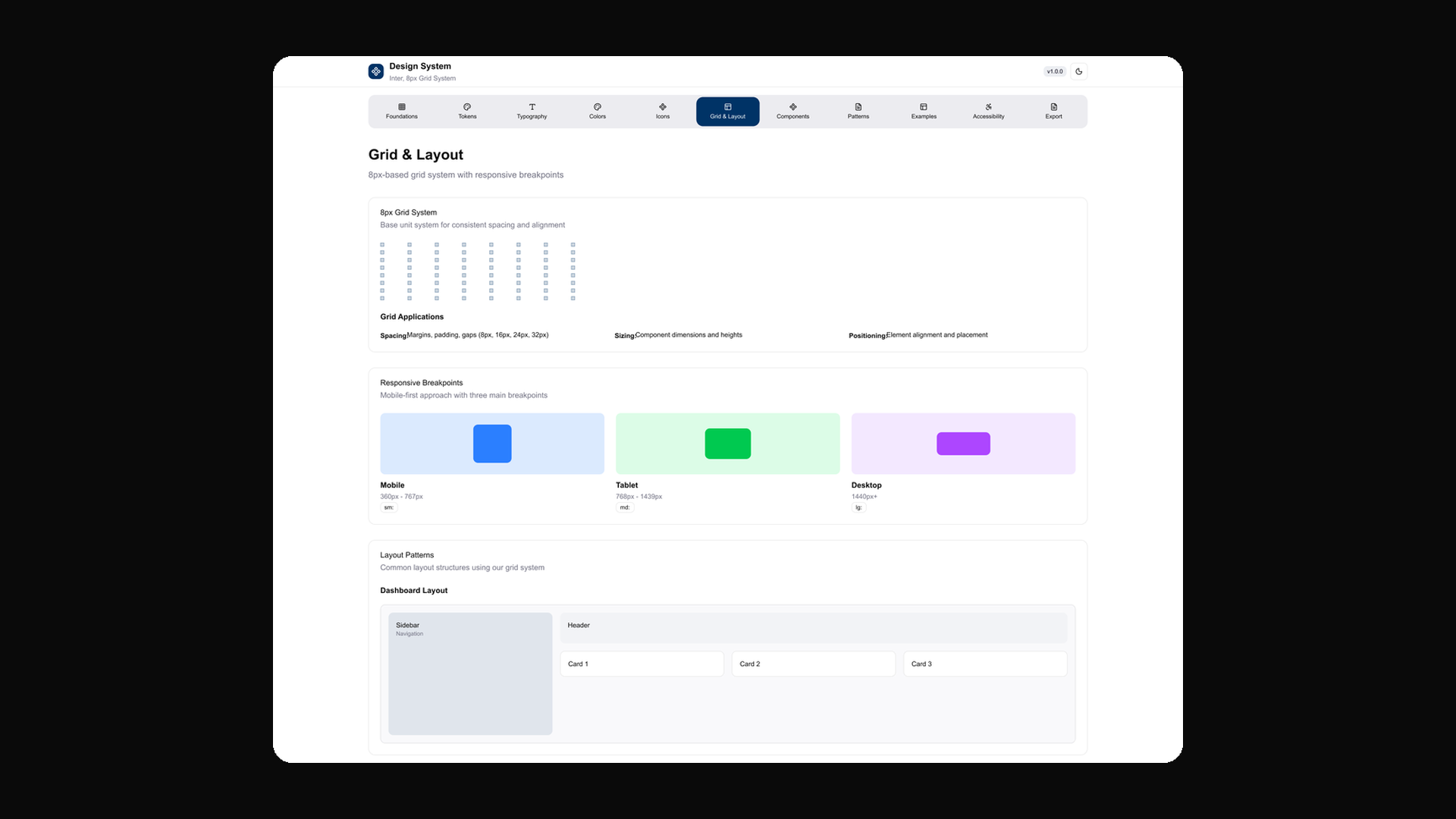Open the Typography tab
The image size is (1456, 819).
(532, 111)
